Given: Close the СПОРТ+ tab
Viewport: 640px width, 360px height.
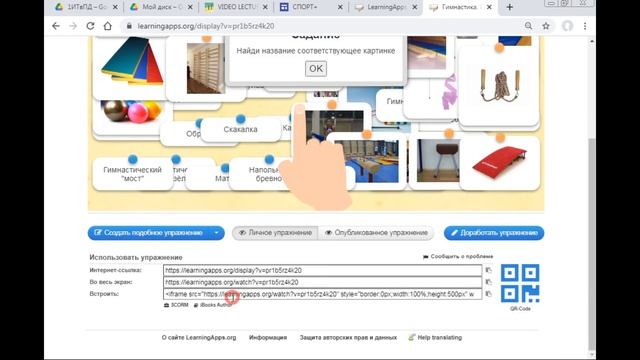Looking at the screenshot, I should (x=340, y=7).
